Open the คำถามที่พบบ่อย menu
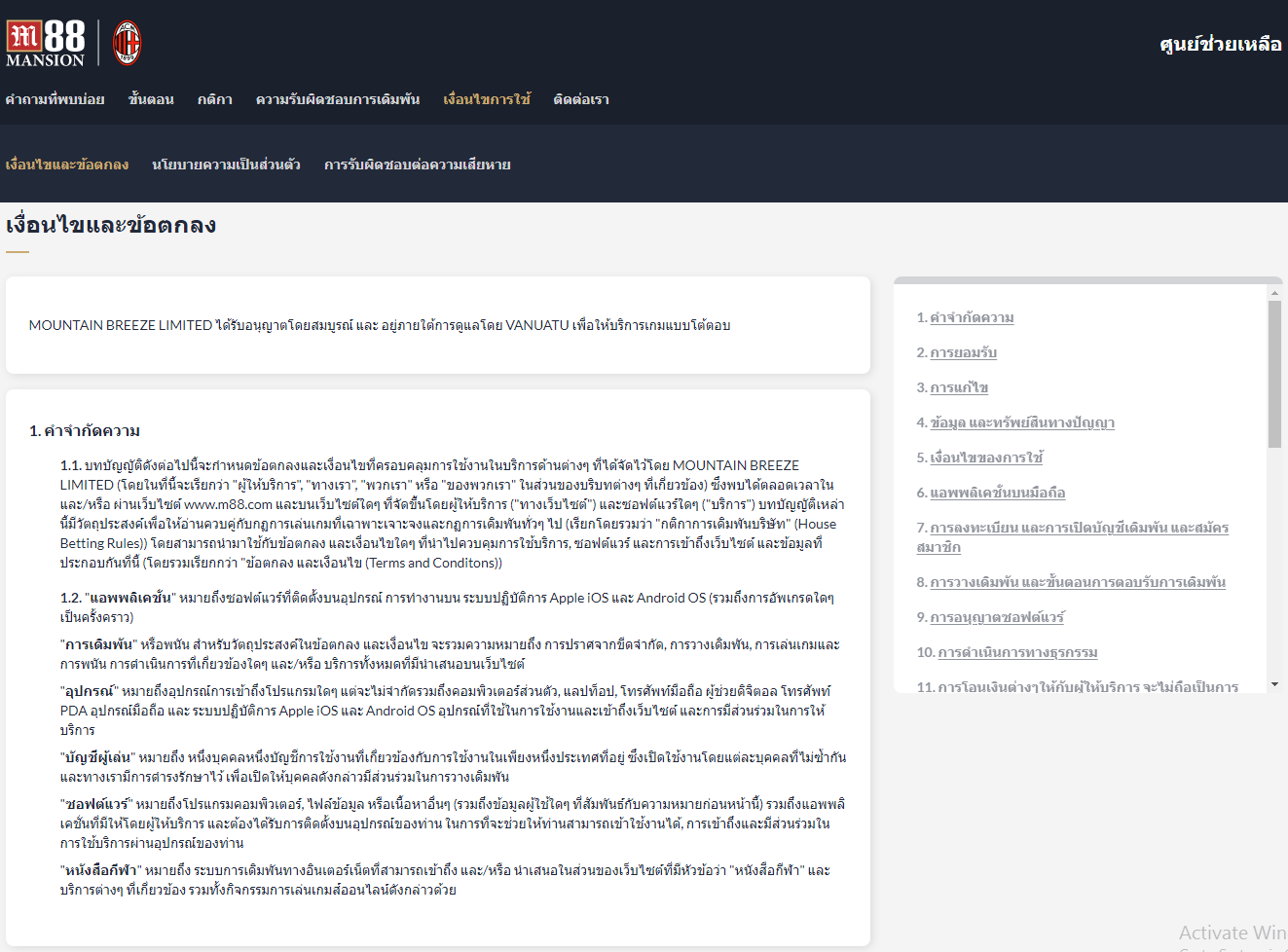Screen dimensions: 1288x952 [55, 99]
